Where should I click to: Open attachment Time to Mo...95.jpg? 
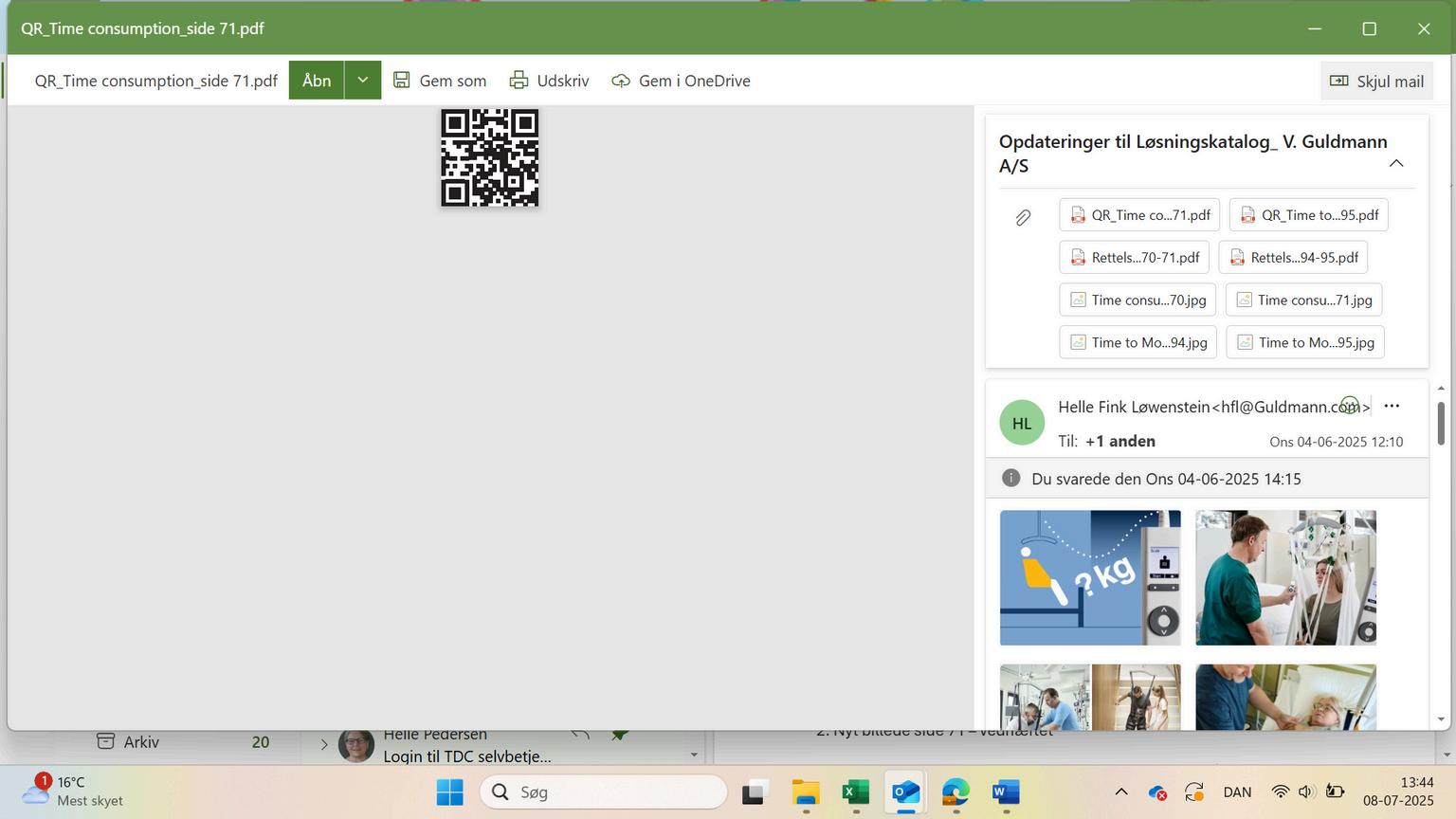(1305, 342)
